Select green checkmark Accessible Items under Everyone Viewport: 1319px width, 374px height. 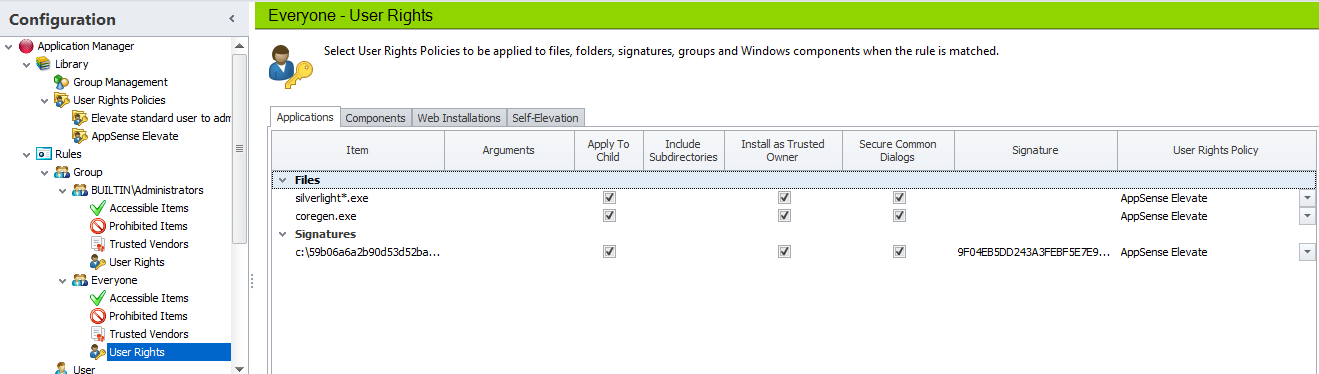(x=98, y=298)
